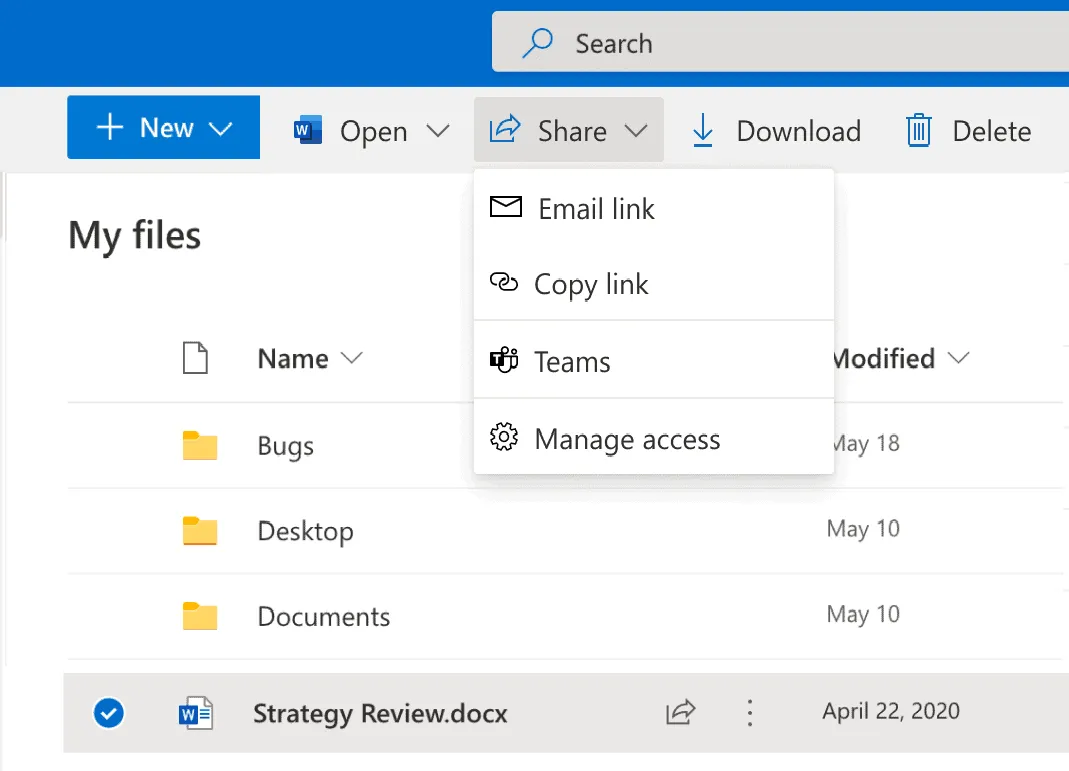Image resolution: width=1069 pixels, height=771 pixels.
Task: Deselect the Strategy Review.docx checkbox
Action: pos(108,712)
